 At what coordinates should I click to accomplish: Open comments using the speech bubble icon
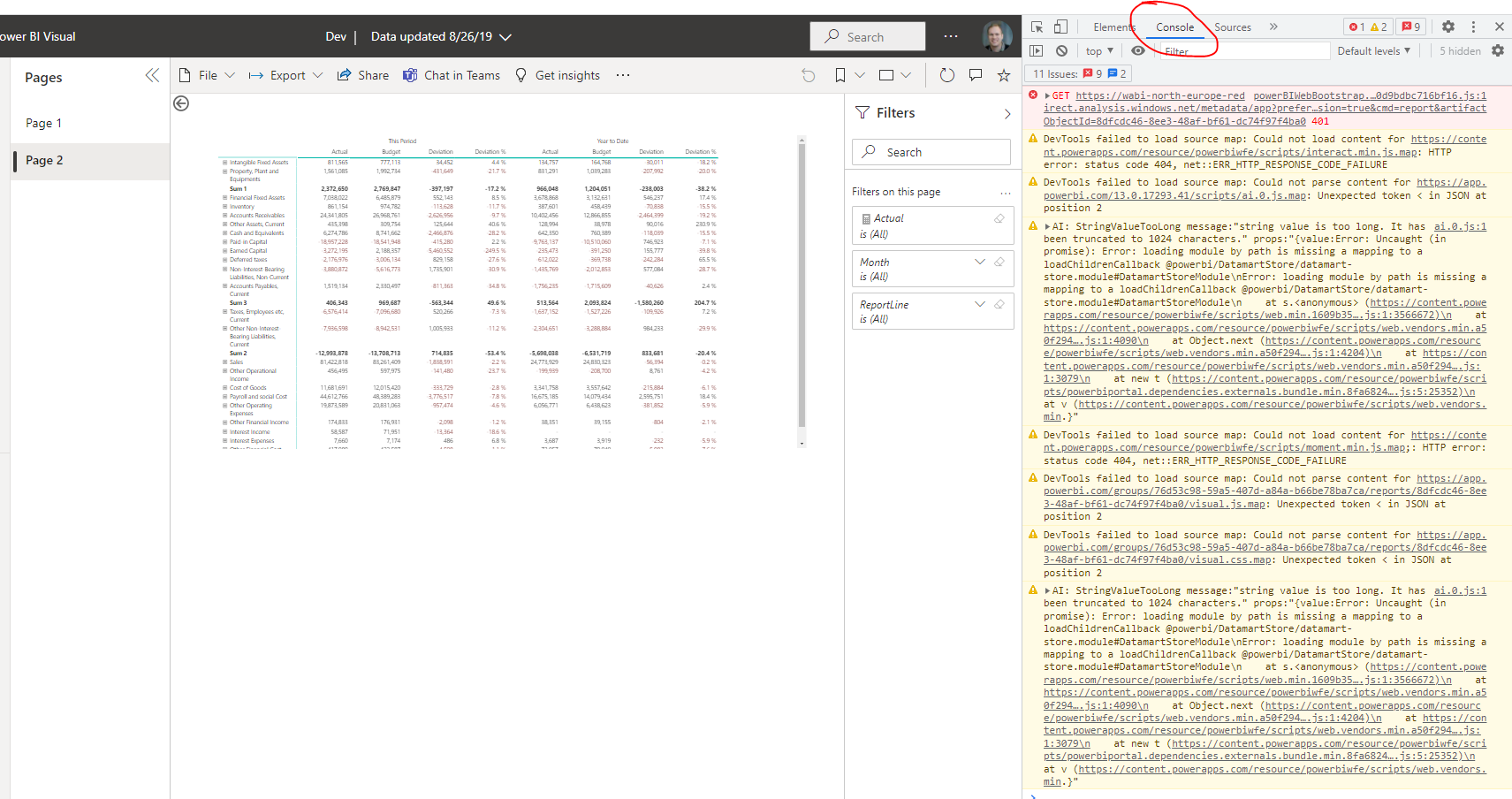click(976, 75)
